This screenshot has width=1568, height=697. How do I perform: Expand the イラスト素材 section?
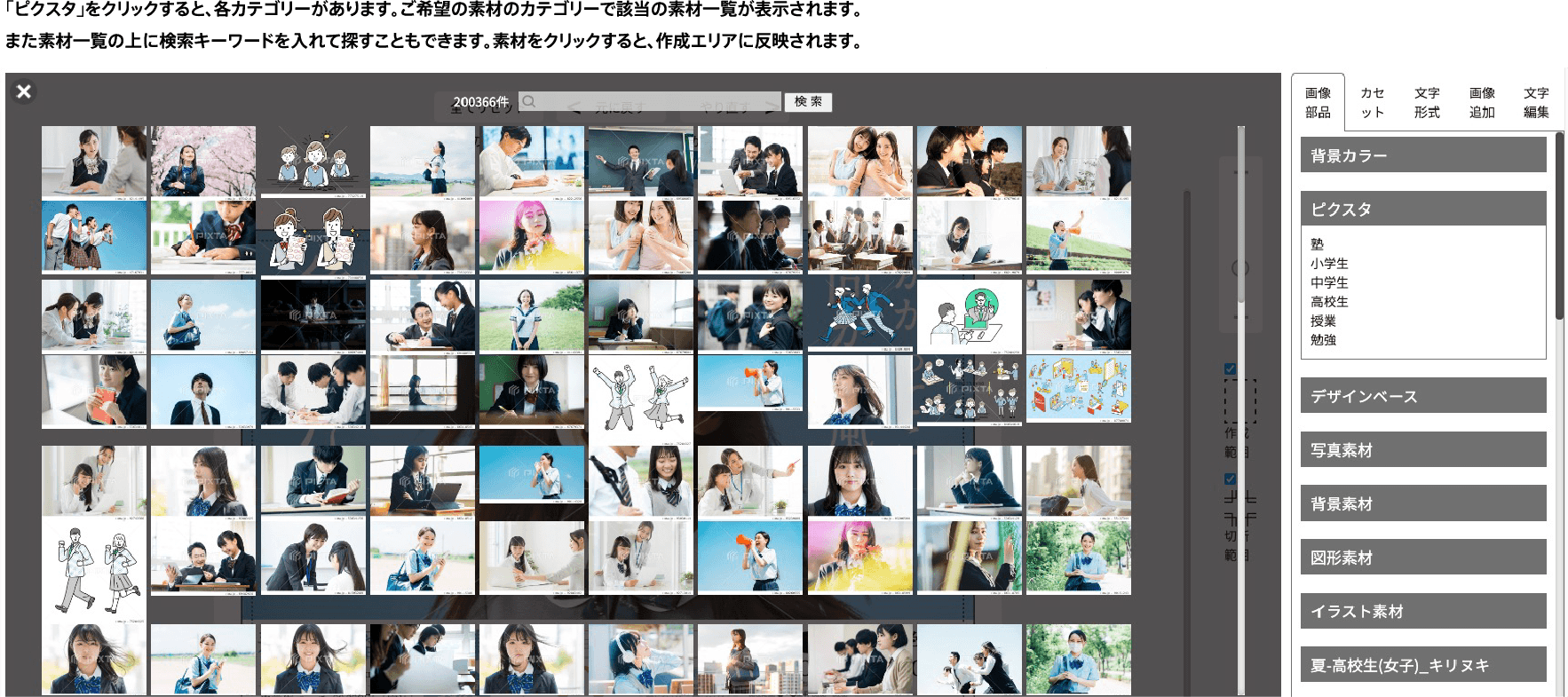point(1423,611)
